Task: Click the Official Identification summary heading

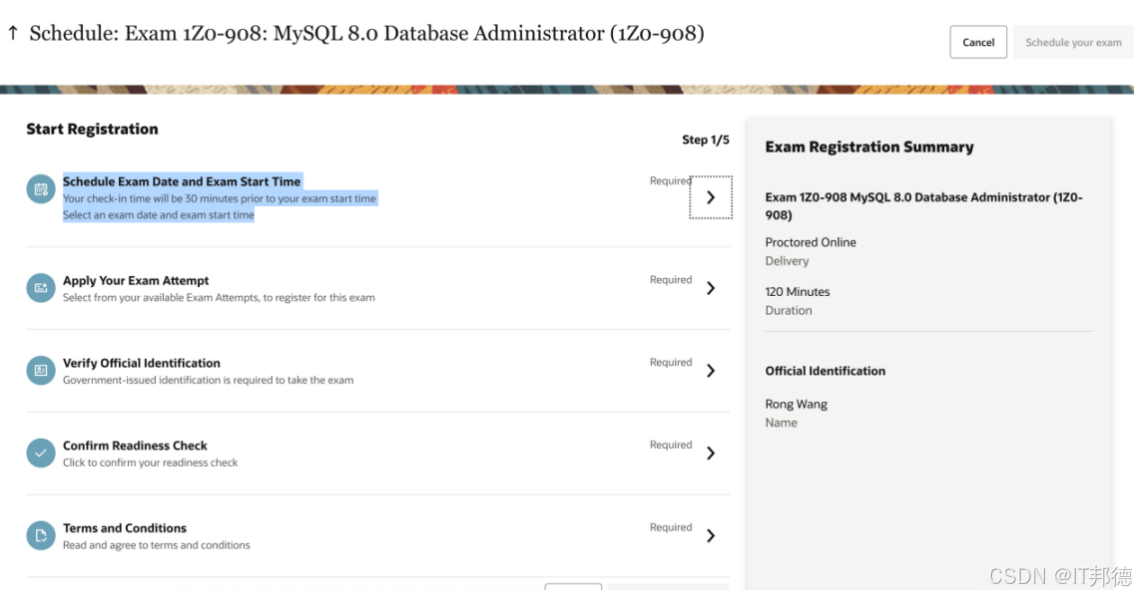Action: click(825, 371)
